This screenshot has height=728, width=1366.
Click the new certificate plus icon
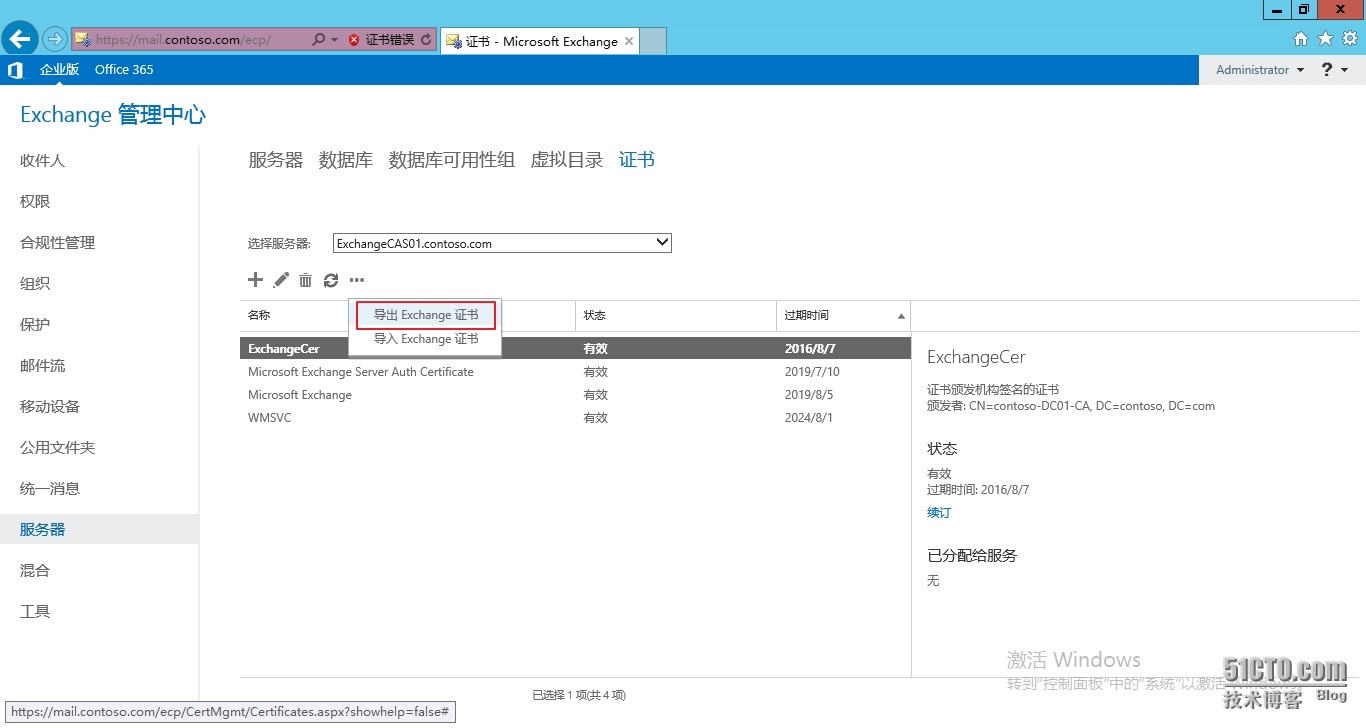(x=255, y=280)
